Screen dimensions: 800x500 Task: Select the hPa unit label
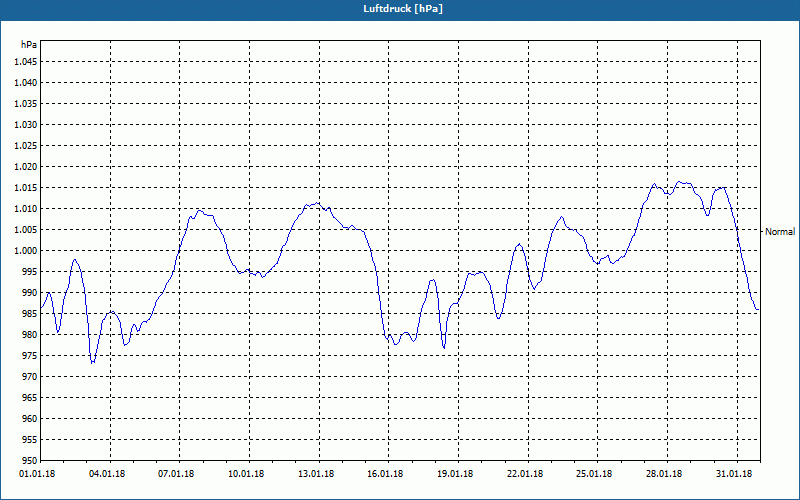(x=29, y=45)
